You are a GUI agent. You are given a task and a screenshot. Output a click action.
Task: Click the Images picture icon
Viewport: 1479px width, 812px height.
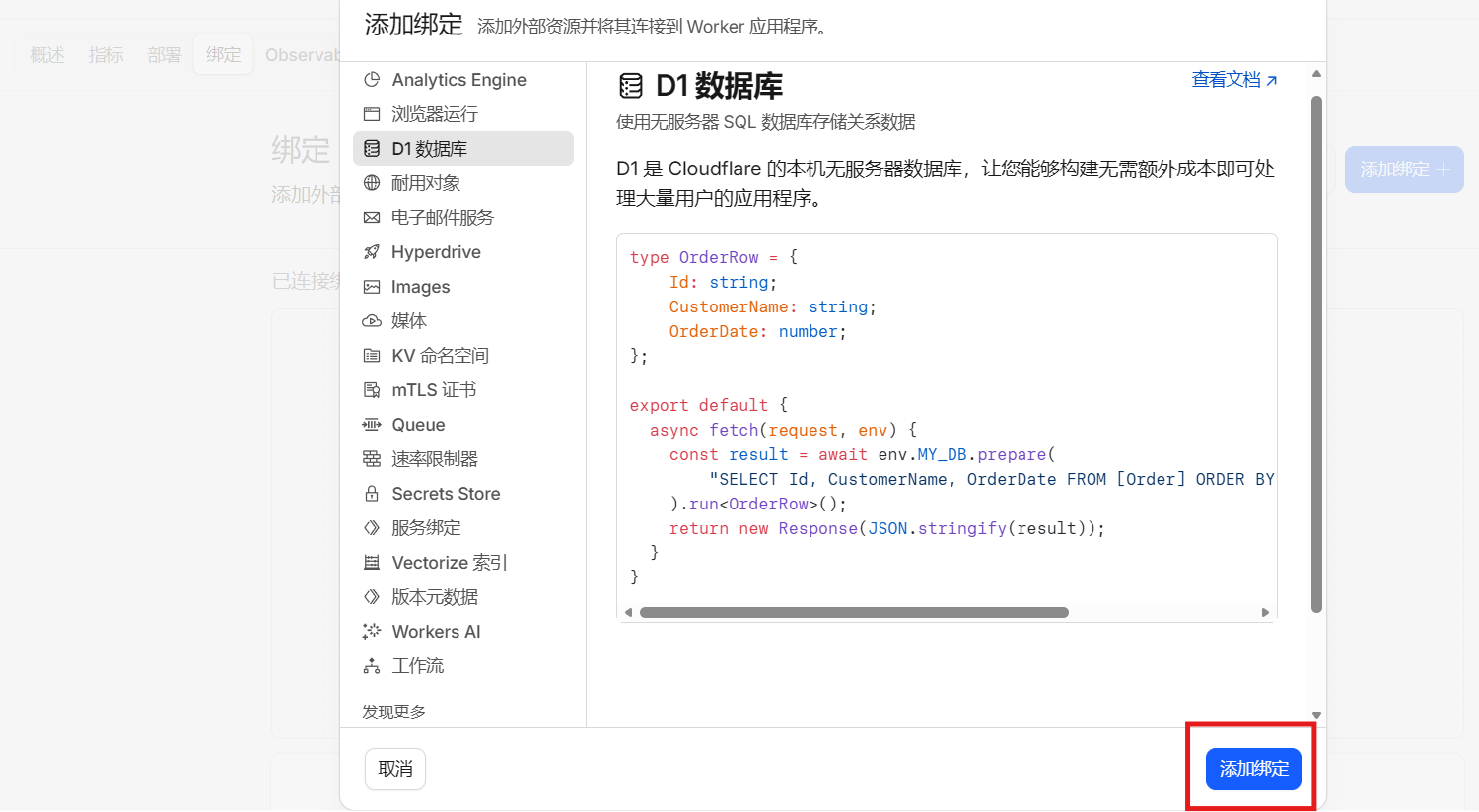pyautogui.click(x=372, y=287)
